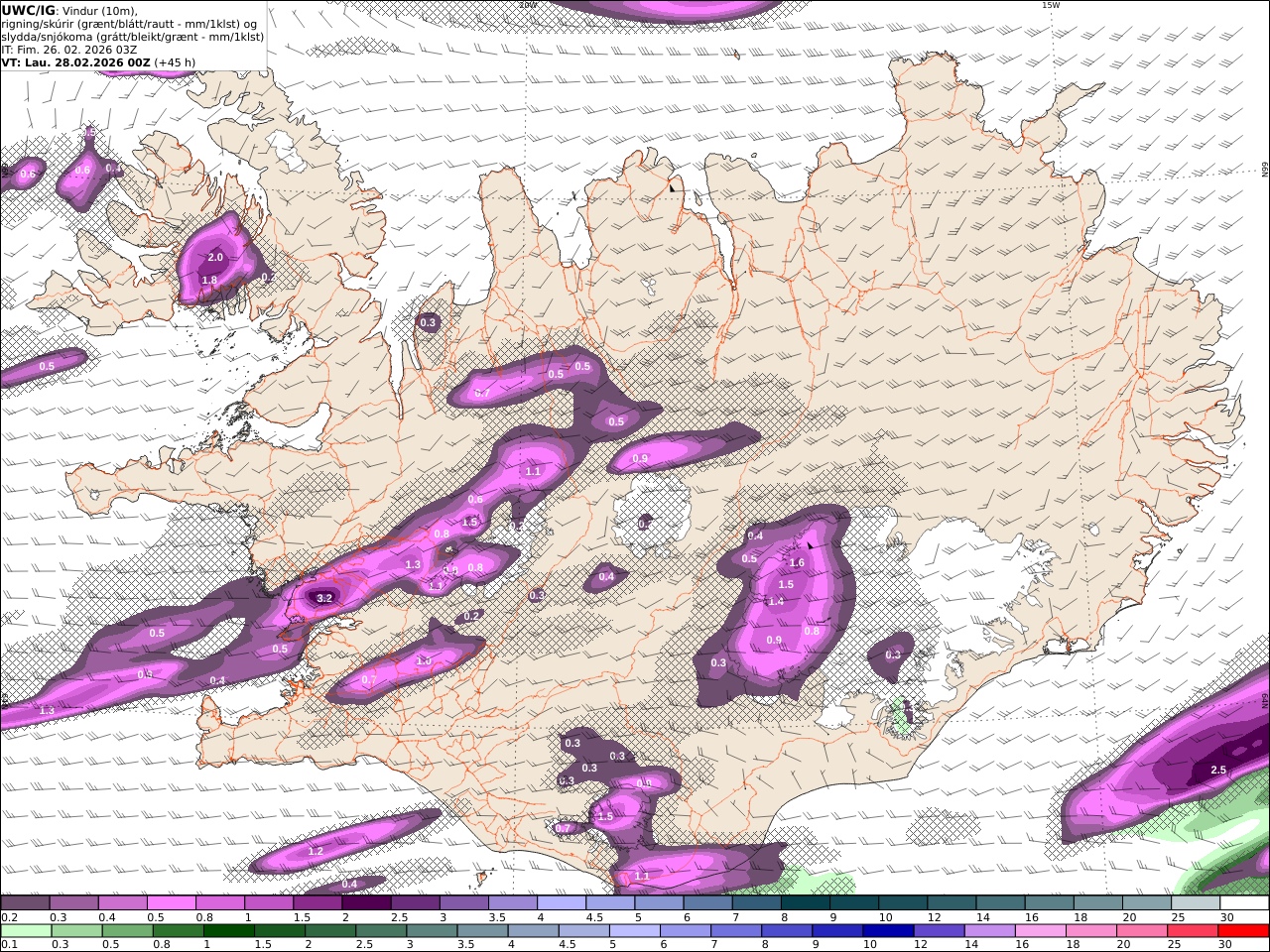Pick the slate blue-gray 3.5–4 rain legend swatch

coord(482,931)
